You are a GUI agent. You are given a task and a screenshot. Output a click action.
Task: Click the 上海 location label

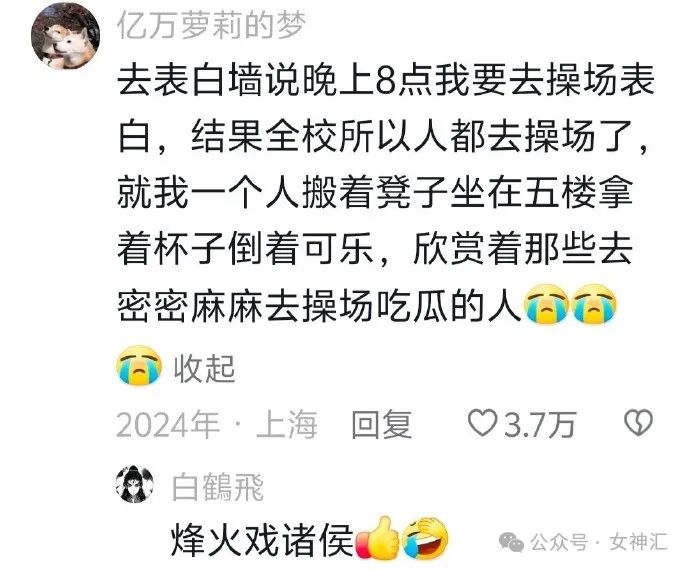[286, 425]
